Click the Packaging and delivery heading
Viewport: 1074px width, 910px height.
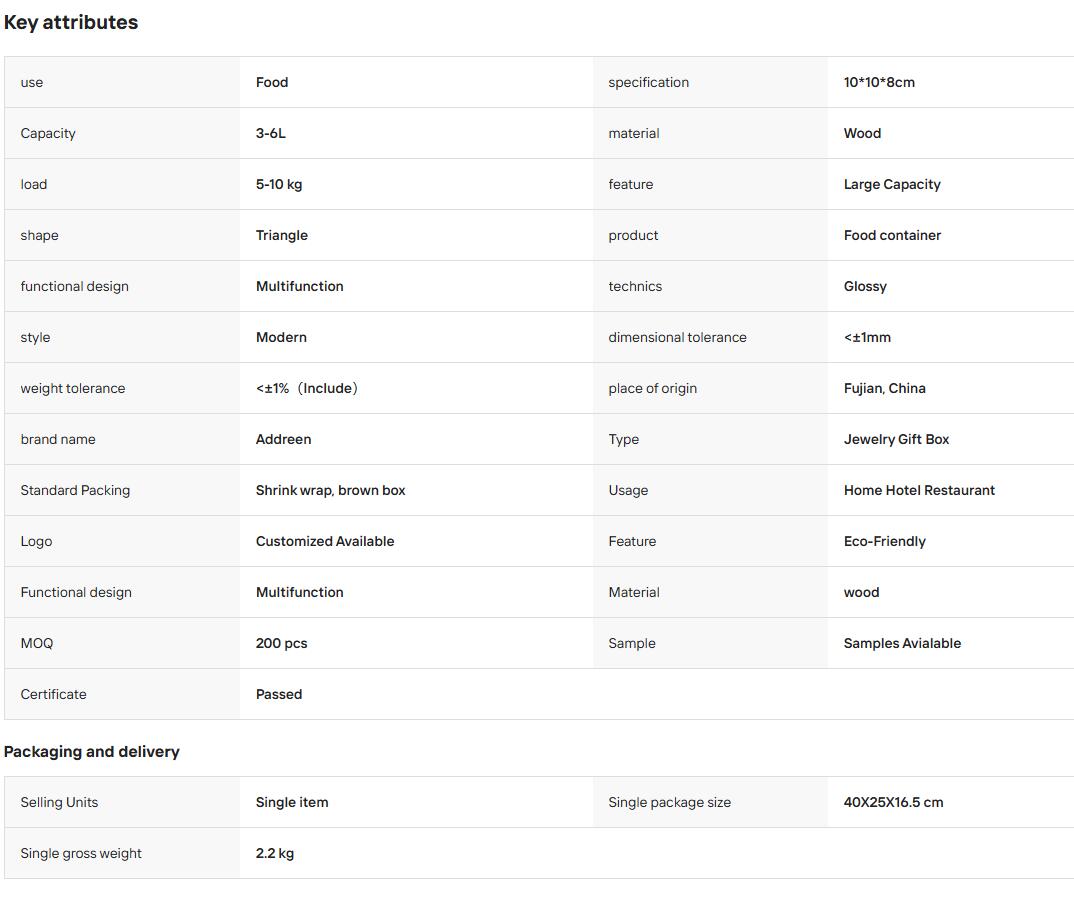click(92, 752)
